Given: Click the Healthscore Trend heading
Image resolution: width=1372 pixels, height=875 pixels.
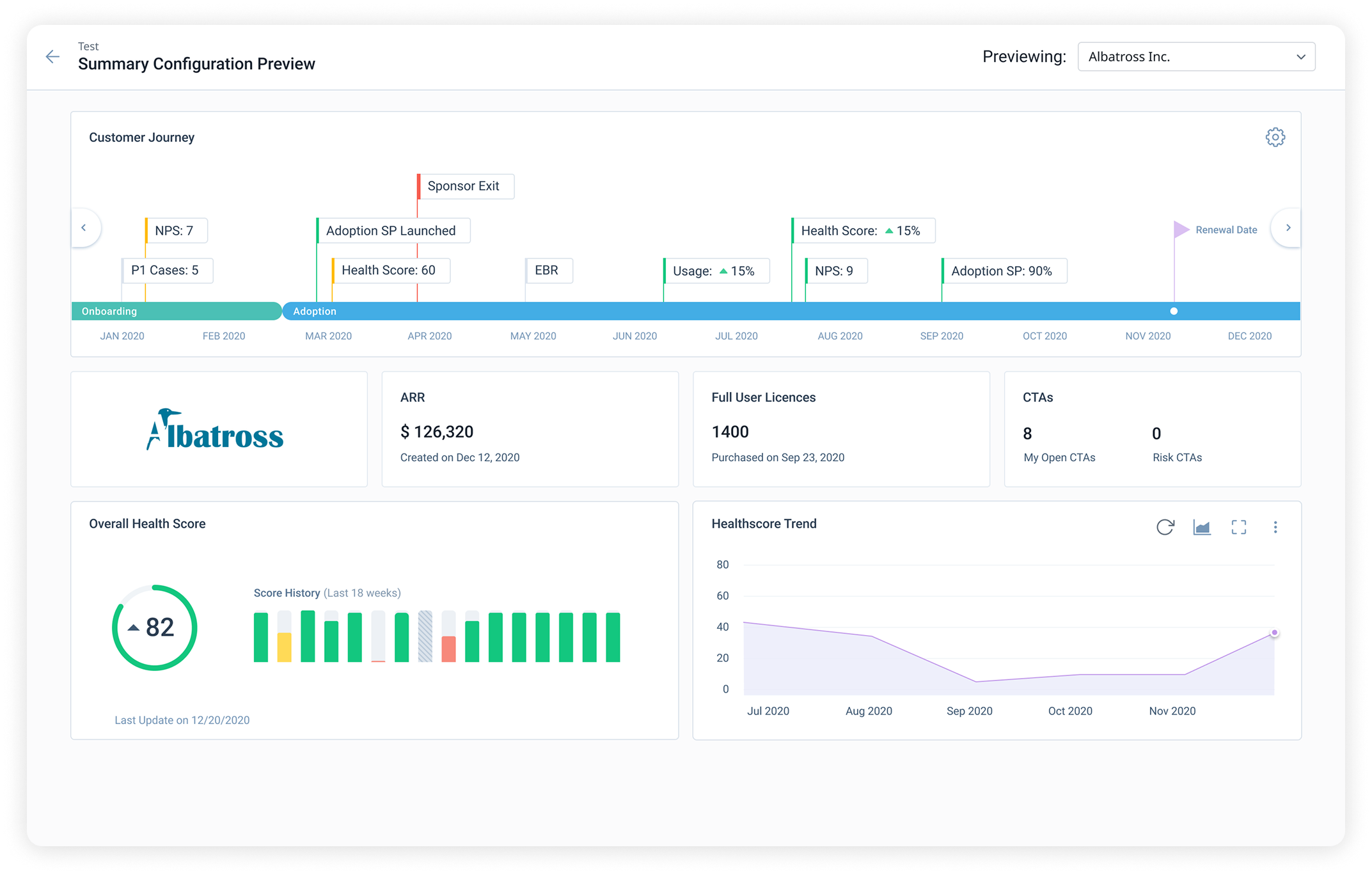Looking at the screenshot, I should [x=764, y=524].
